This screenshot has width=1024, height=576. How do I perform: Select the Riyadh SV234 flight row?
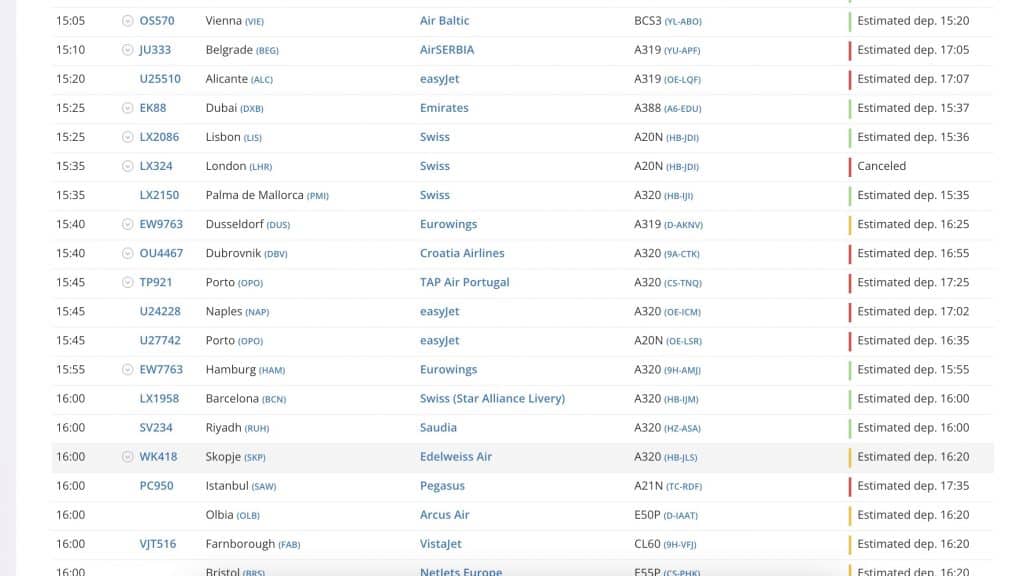click(x=500, y=428)
